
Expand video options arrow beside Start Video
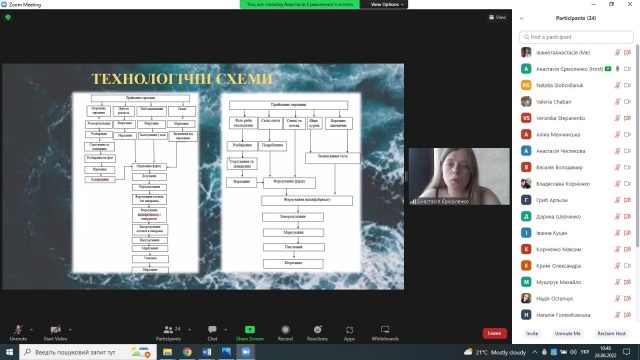click(70, 329)
